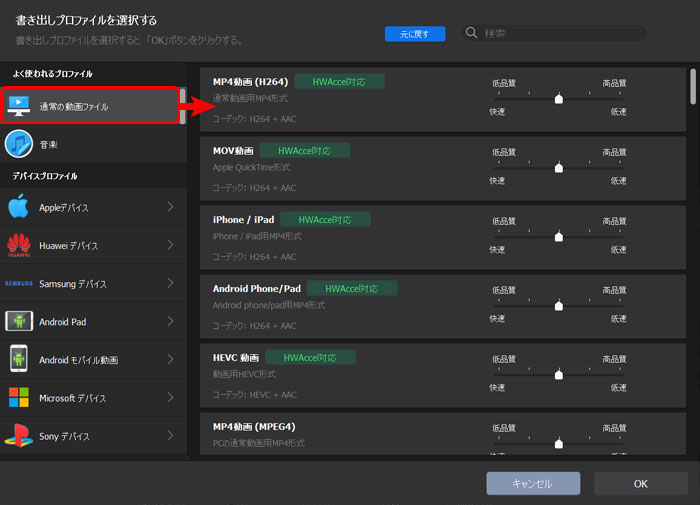The width and height of the screenshot is (700, 505).
Task: Click the quality slider for iPhone / iPad
Action: pyautogui.click(x=558, y=236)
